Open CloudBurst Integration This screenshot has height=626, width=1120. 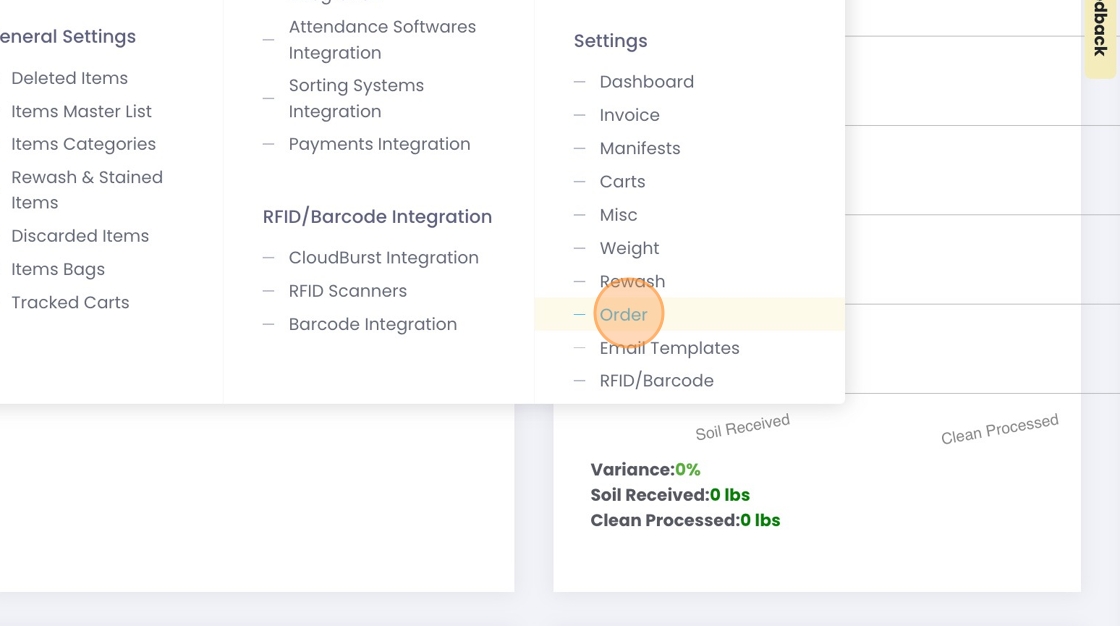[x=383, y=258]
